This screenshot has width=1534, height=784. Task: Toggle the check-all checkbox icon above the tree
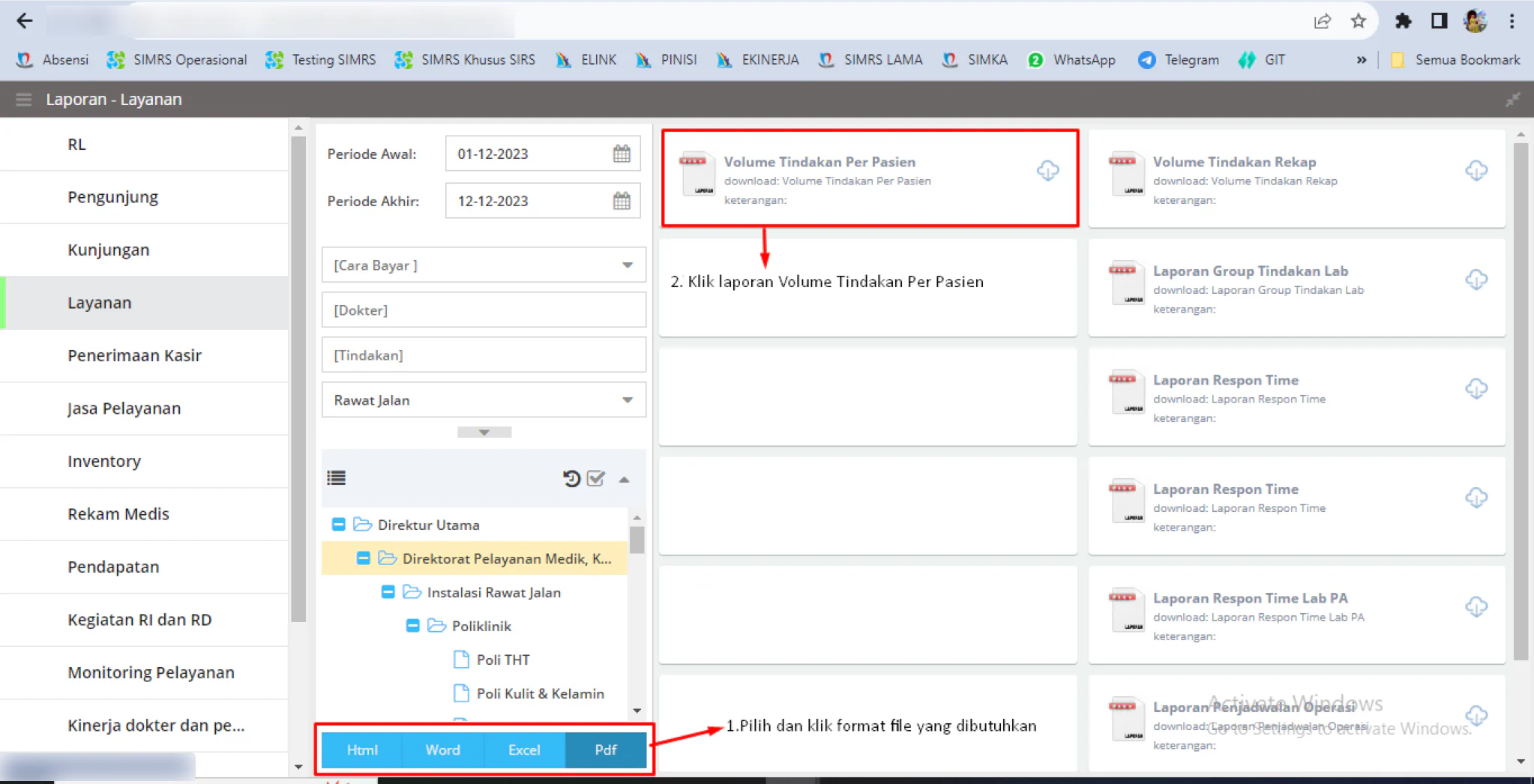click(596, 478)
